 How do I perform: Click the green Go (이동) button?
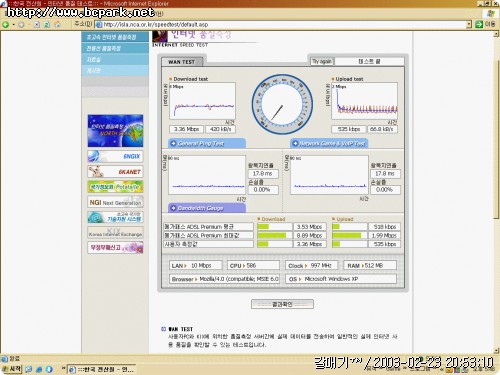coord(485,24)
